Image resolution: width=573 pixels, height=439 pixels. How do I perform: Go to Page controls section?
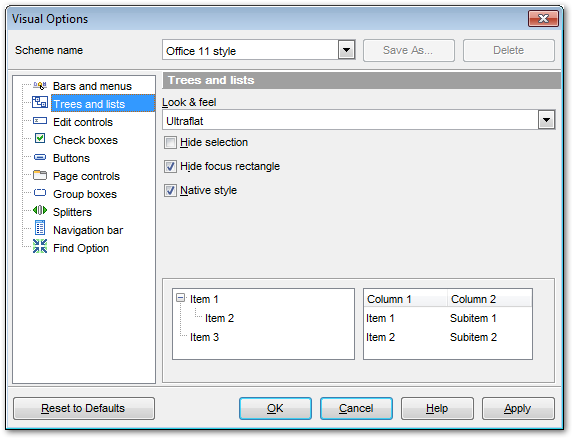[x=86, y=176]
